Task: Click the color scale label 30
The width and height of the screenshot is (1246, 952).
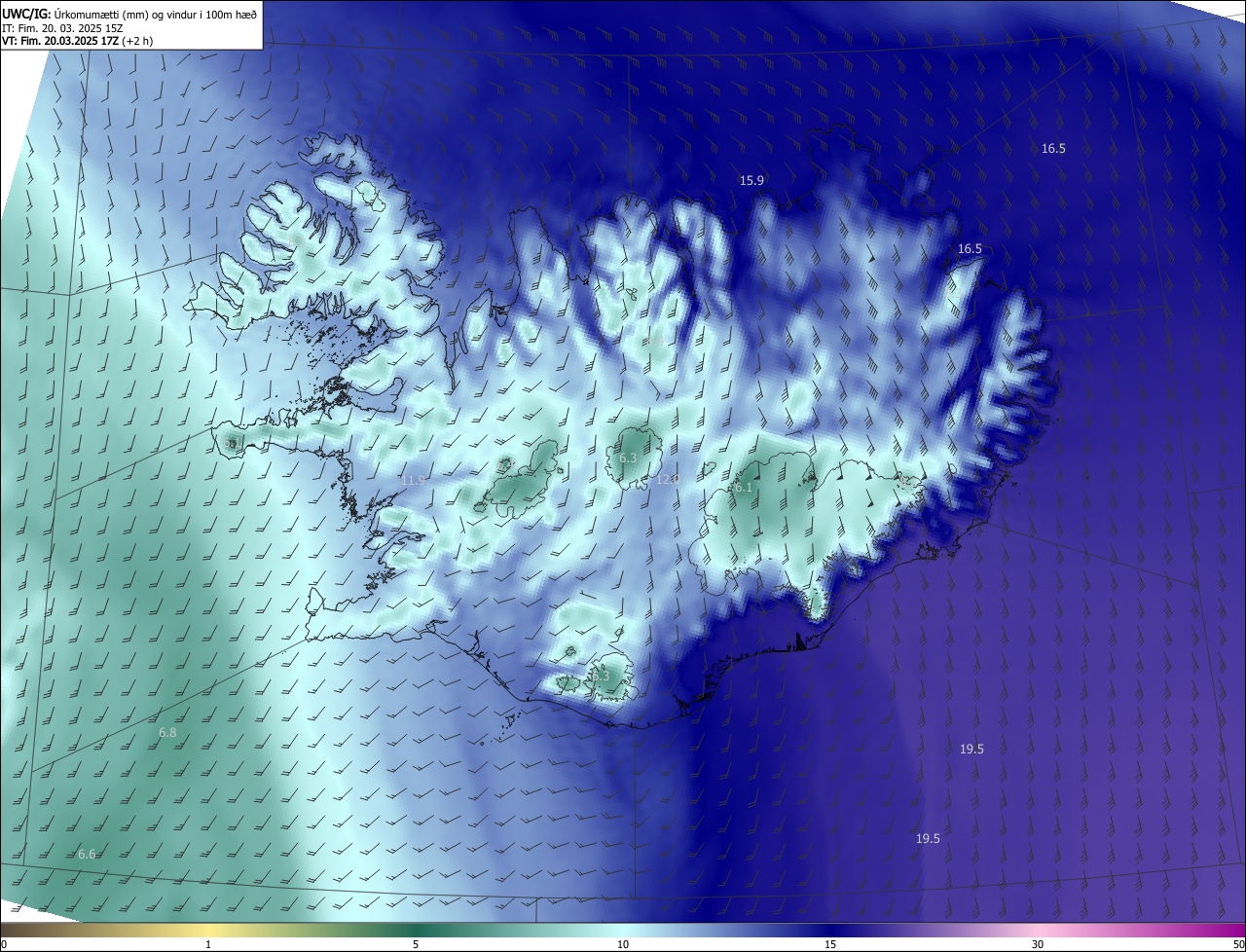Action: [x=1038, y=945]
